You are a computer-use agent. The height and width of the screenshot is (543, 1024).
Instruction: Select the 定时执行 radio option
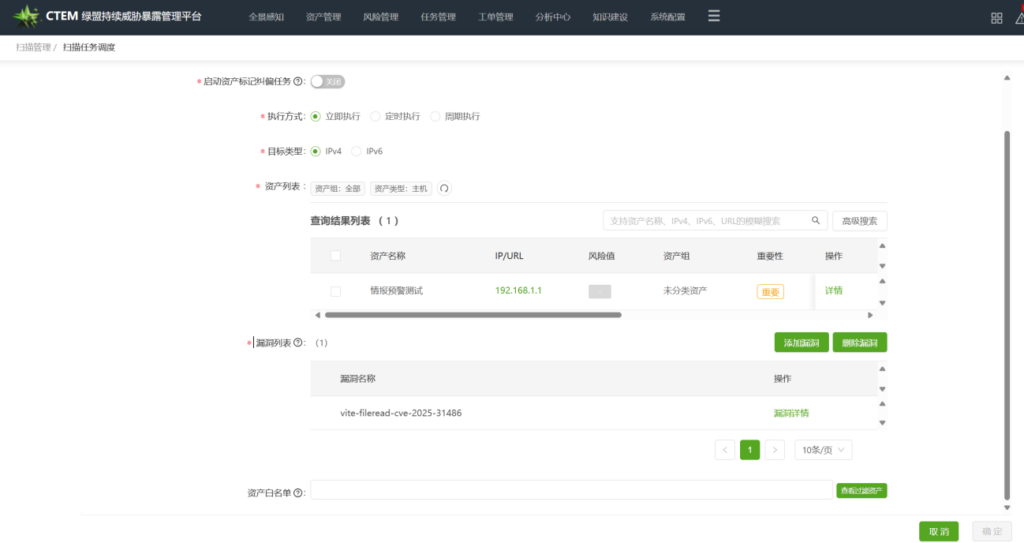pos(376,116)
